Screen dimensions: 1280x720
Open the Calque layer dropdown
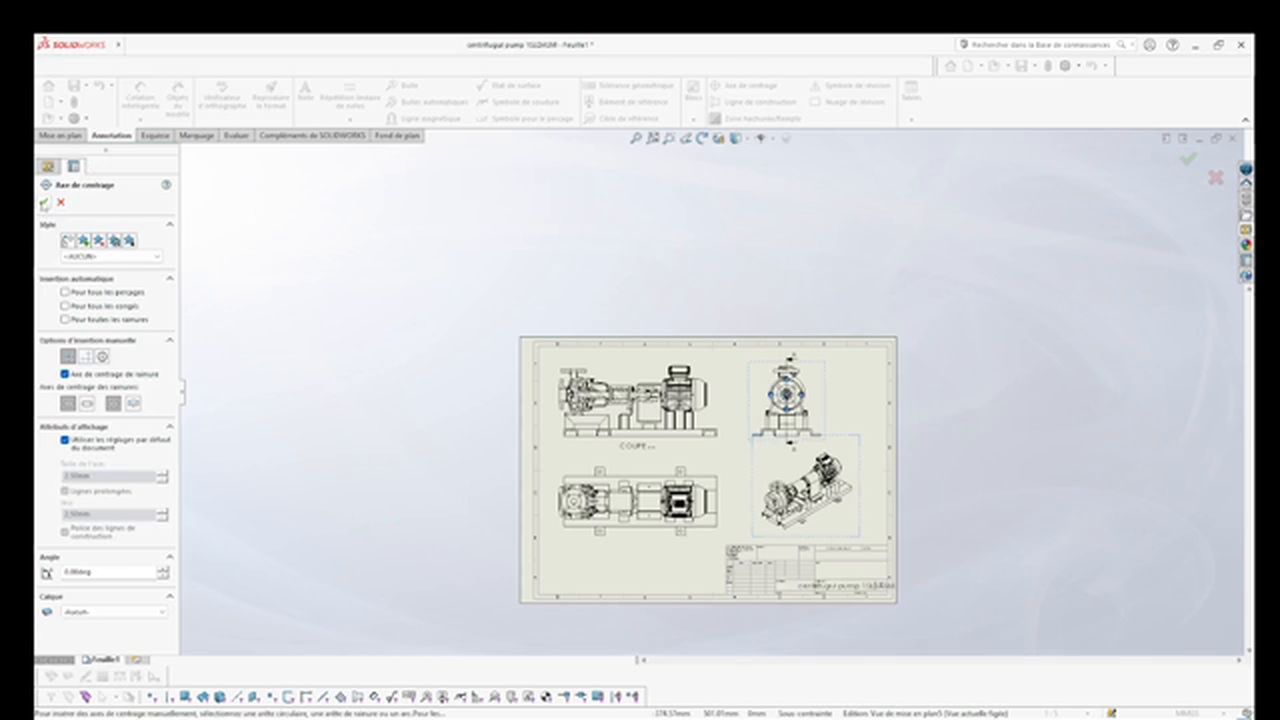[x=114, y=612]
